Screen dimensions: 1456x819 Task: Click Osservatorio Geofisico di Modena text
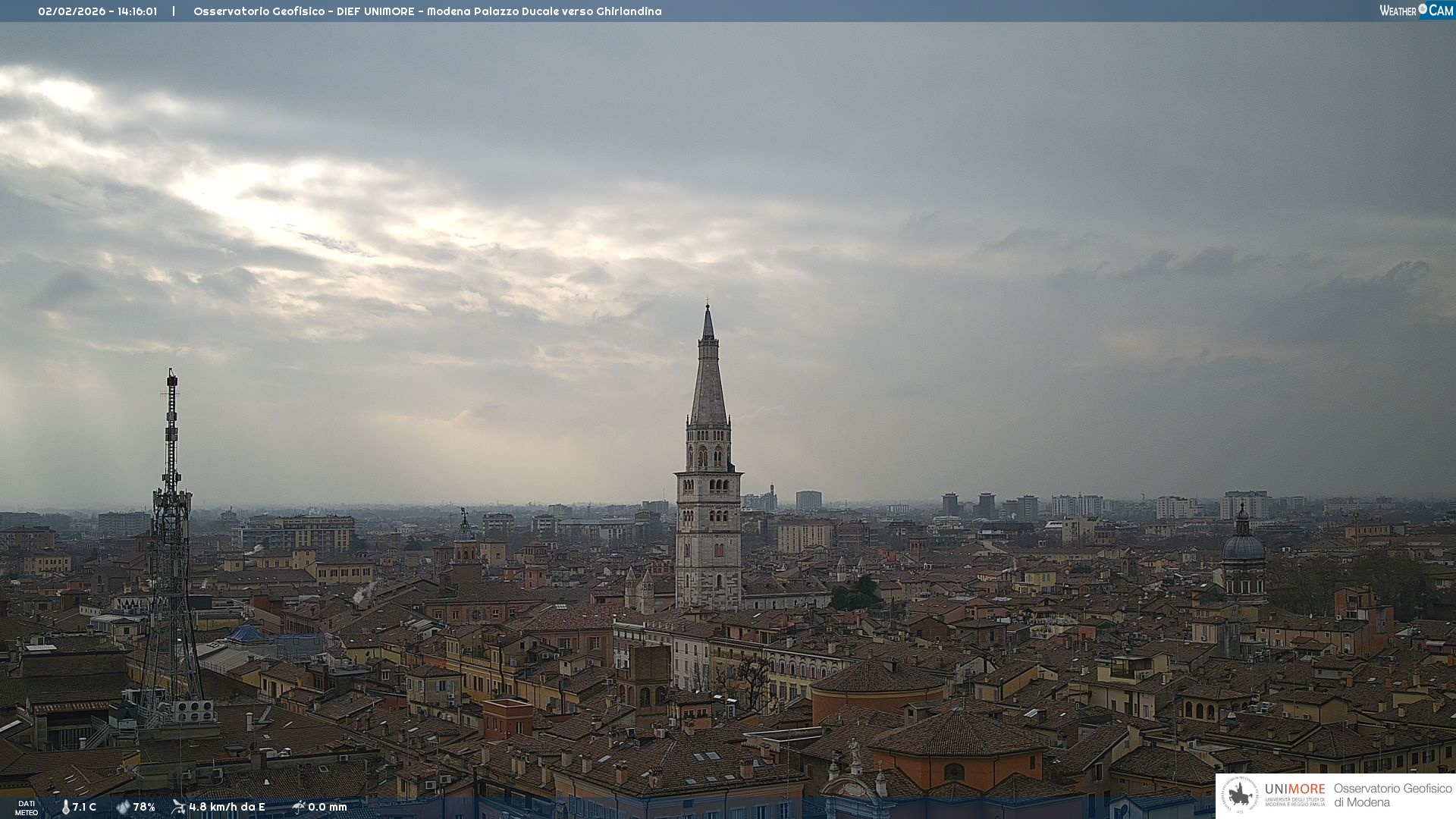[1392, 795]
